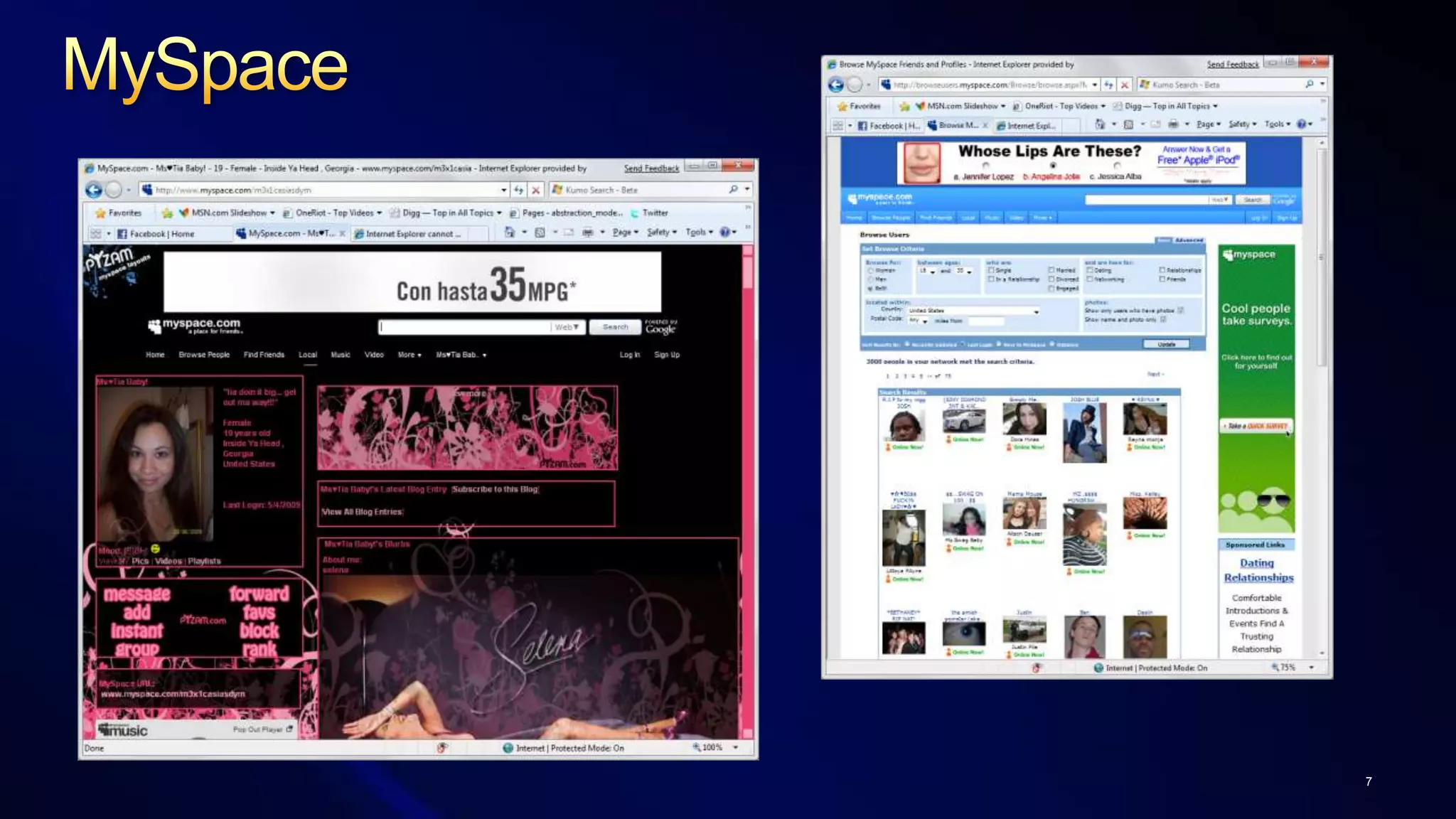
Task: Click Twitter favorites bar shortcut
Action: click(x=649, y=213)
